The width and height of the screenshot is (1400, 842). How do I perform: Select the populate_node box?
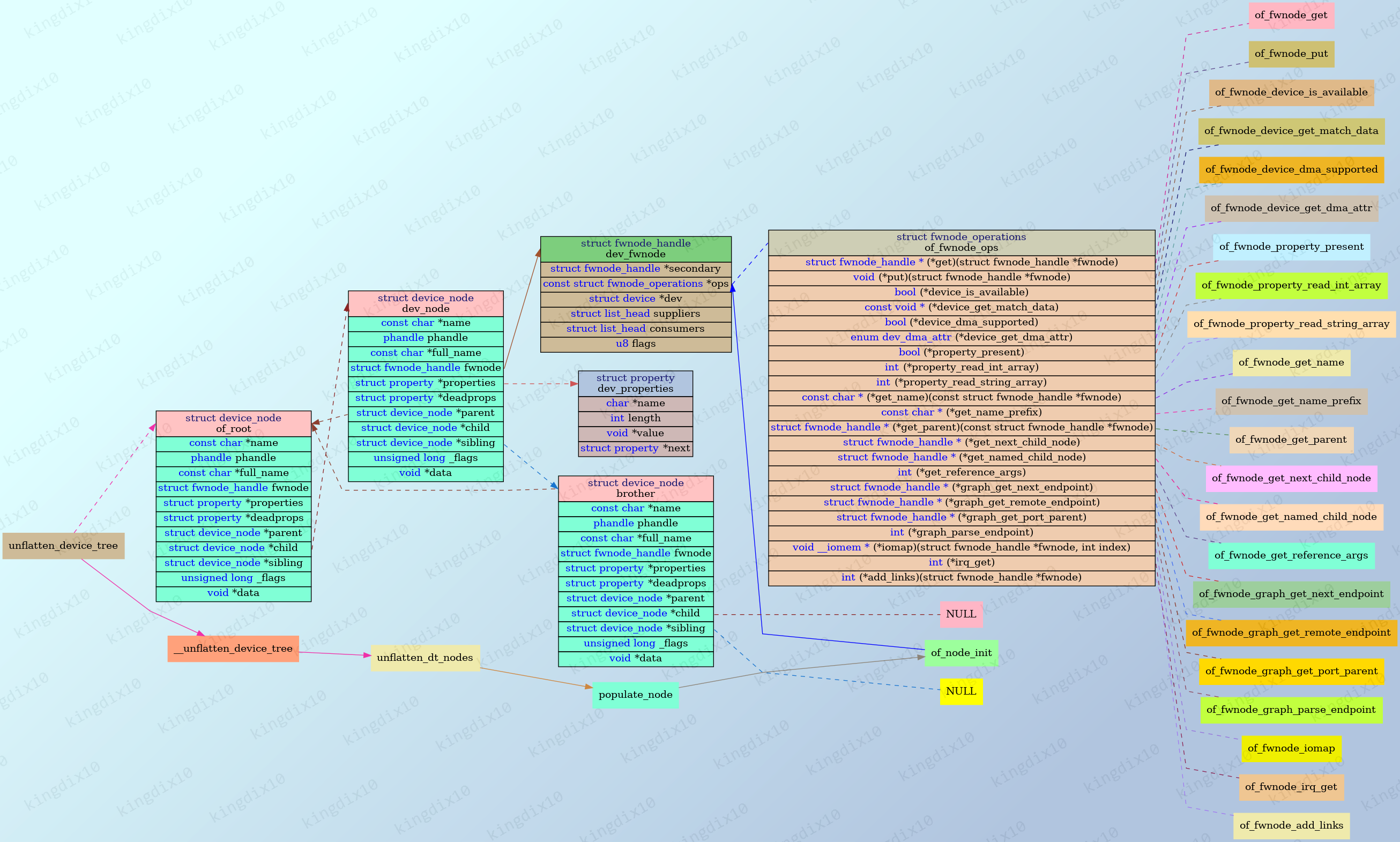635,695
